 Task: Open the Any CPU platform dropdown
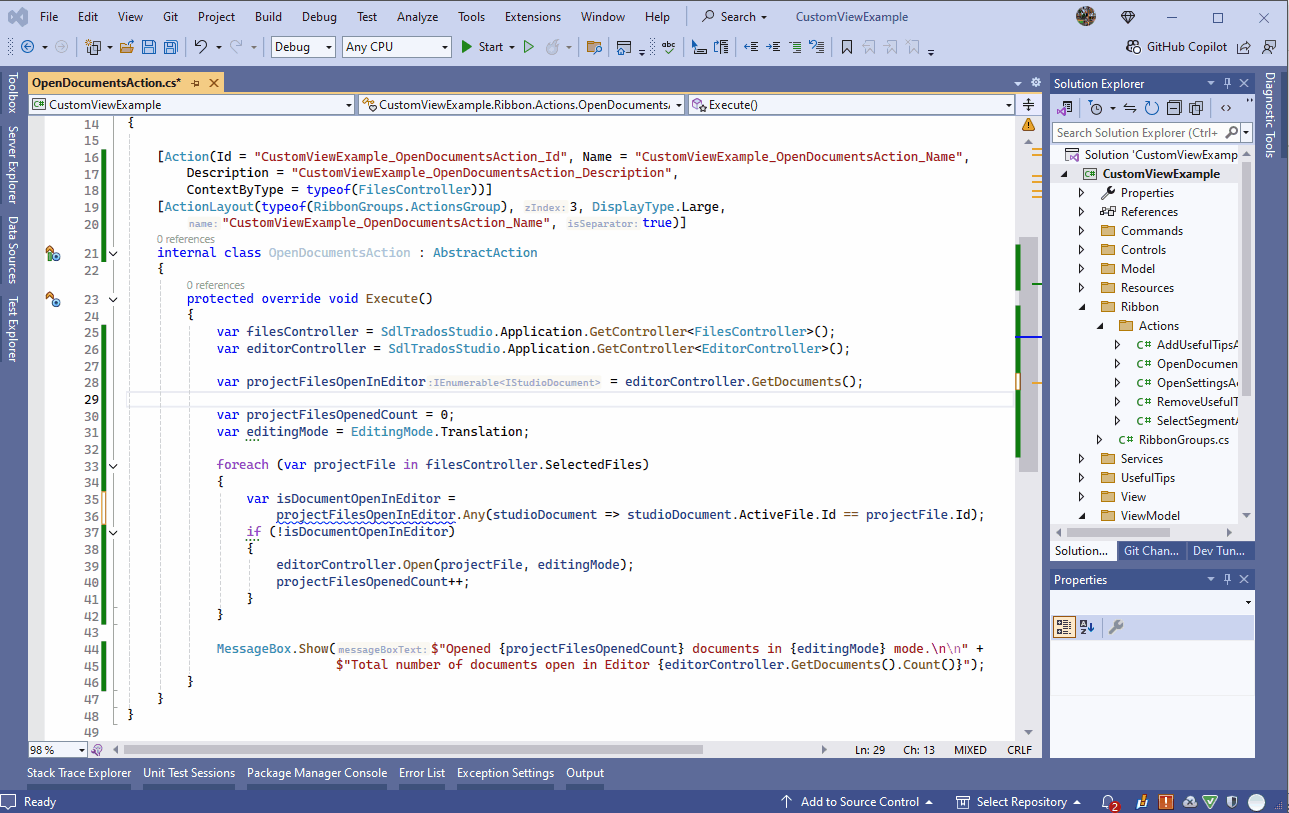point(394,46)
